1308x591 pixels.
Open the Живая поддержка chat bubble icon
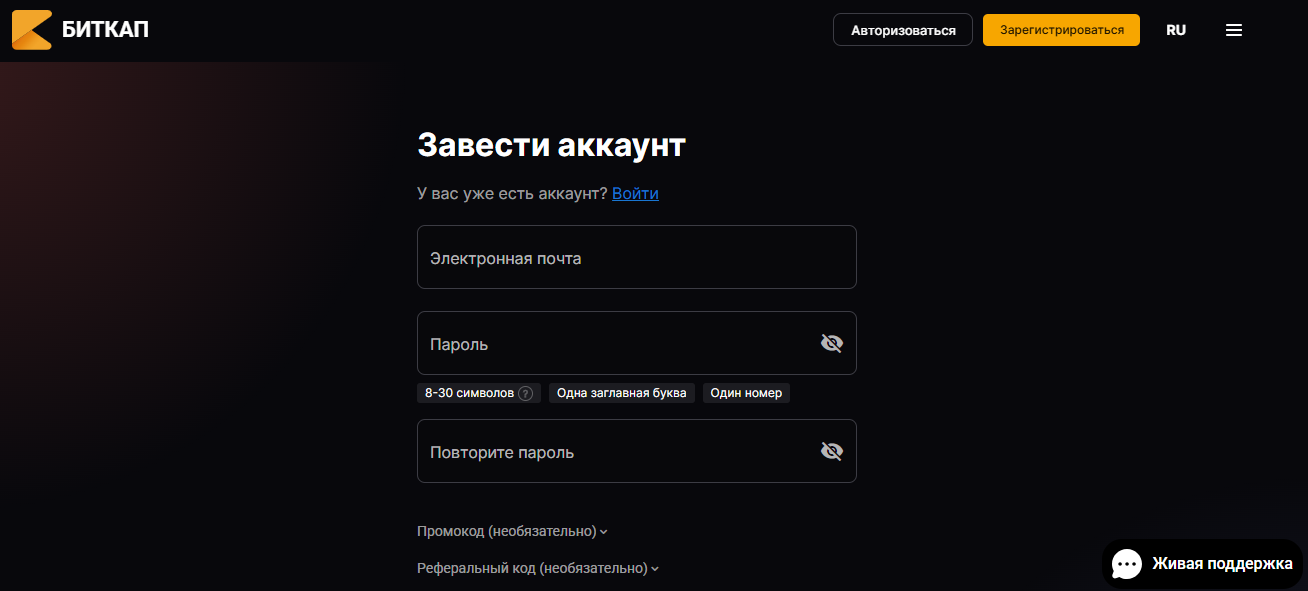point(1127,564)
